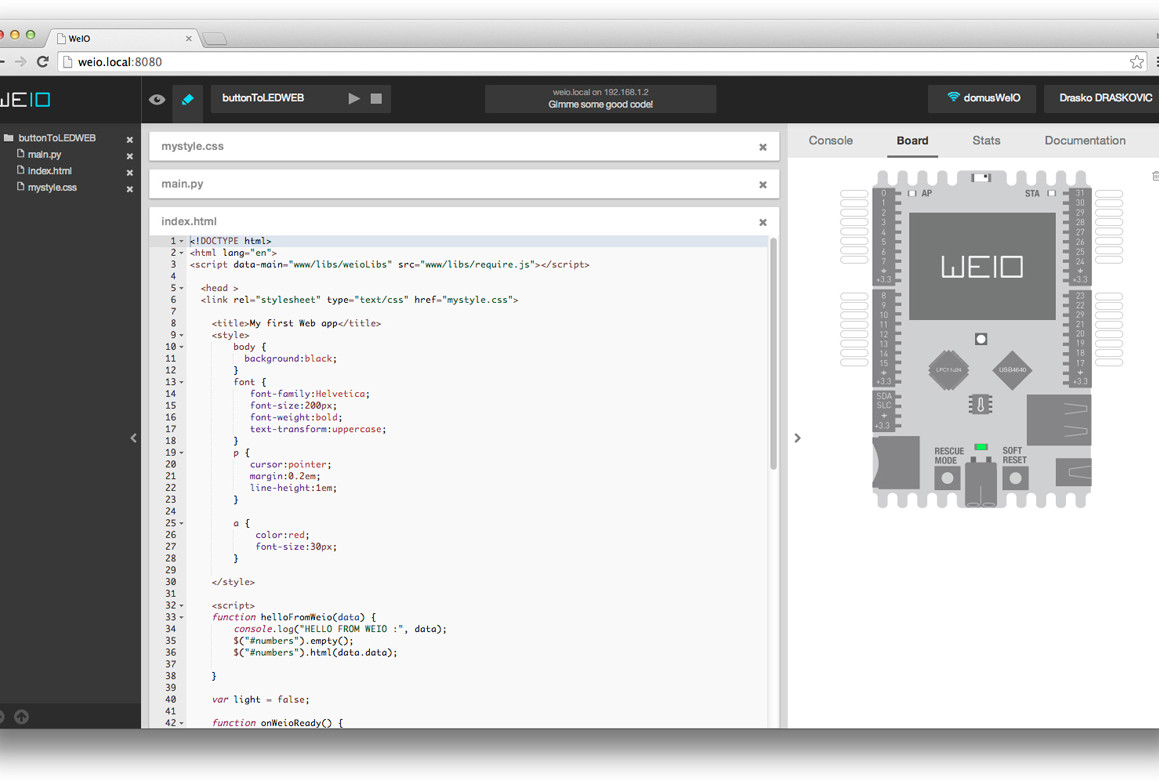Image resolution: width=1159 pixels, height=781 pixels.
Task: Click the RESCUE MODE button on the board
Action: pyautogui.click(x=947, y=478)
